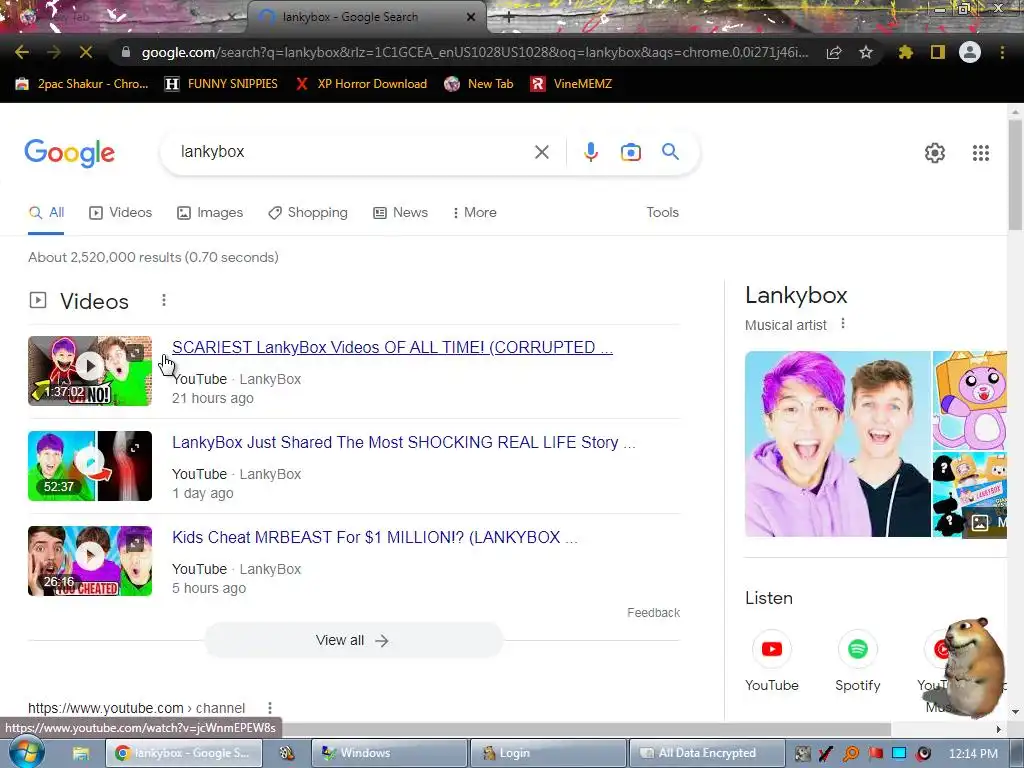Switch to the Images search tab
This screenshot has width=1024, height=768.
coord(210,212)
